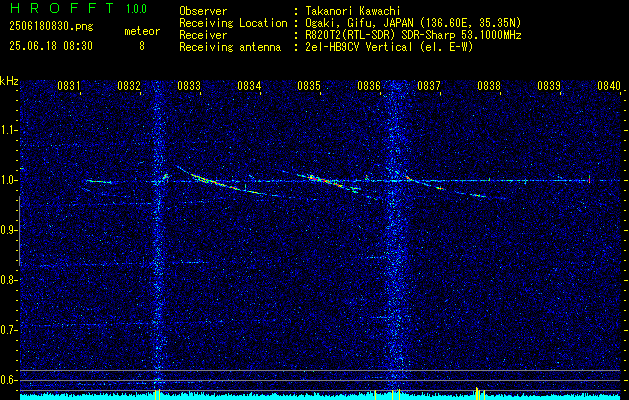The image size is (629, 400).
Task: Click the 0839 time axis label
Action: point(549,85)
